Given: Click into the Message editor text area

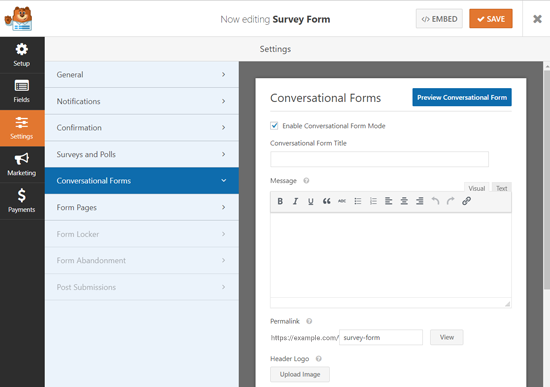Looking at the screenshot, I should coord(391,255).
